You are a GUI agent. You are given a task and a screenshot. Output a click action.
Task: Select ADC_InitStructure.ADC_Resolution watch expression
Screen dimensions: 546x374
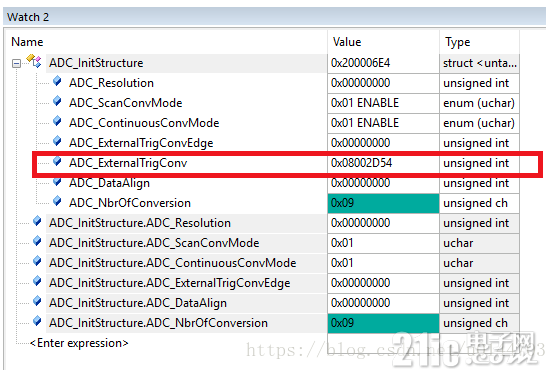(140, 223)
